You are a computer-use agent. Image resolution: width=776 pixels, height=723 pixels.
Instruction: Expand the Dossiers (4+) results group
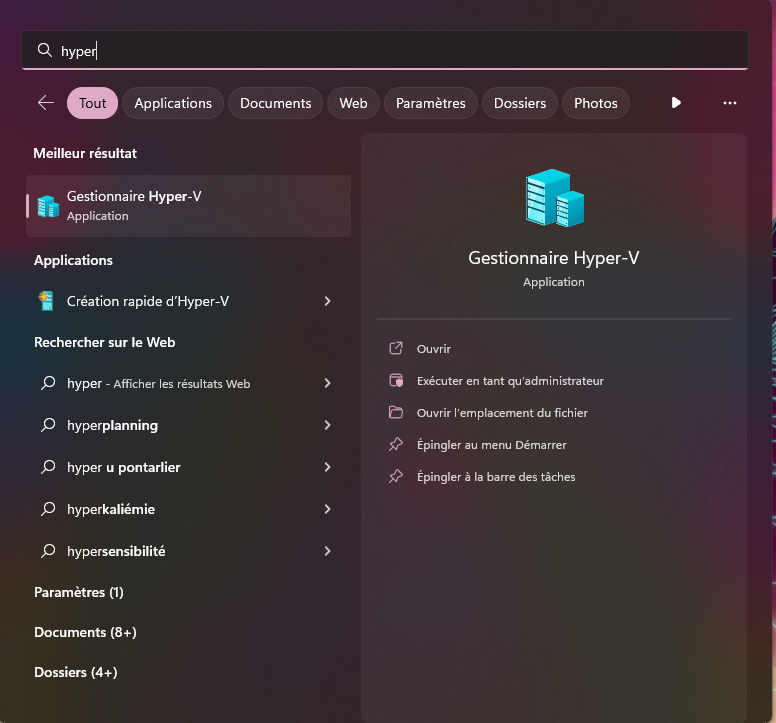click(76, 673)
